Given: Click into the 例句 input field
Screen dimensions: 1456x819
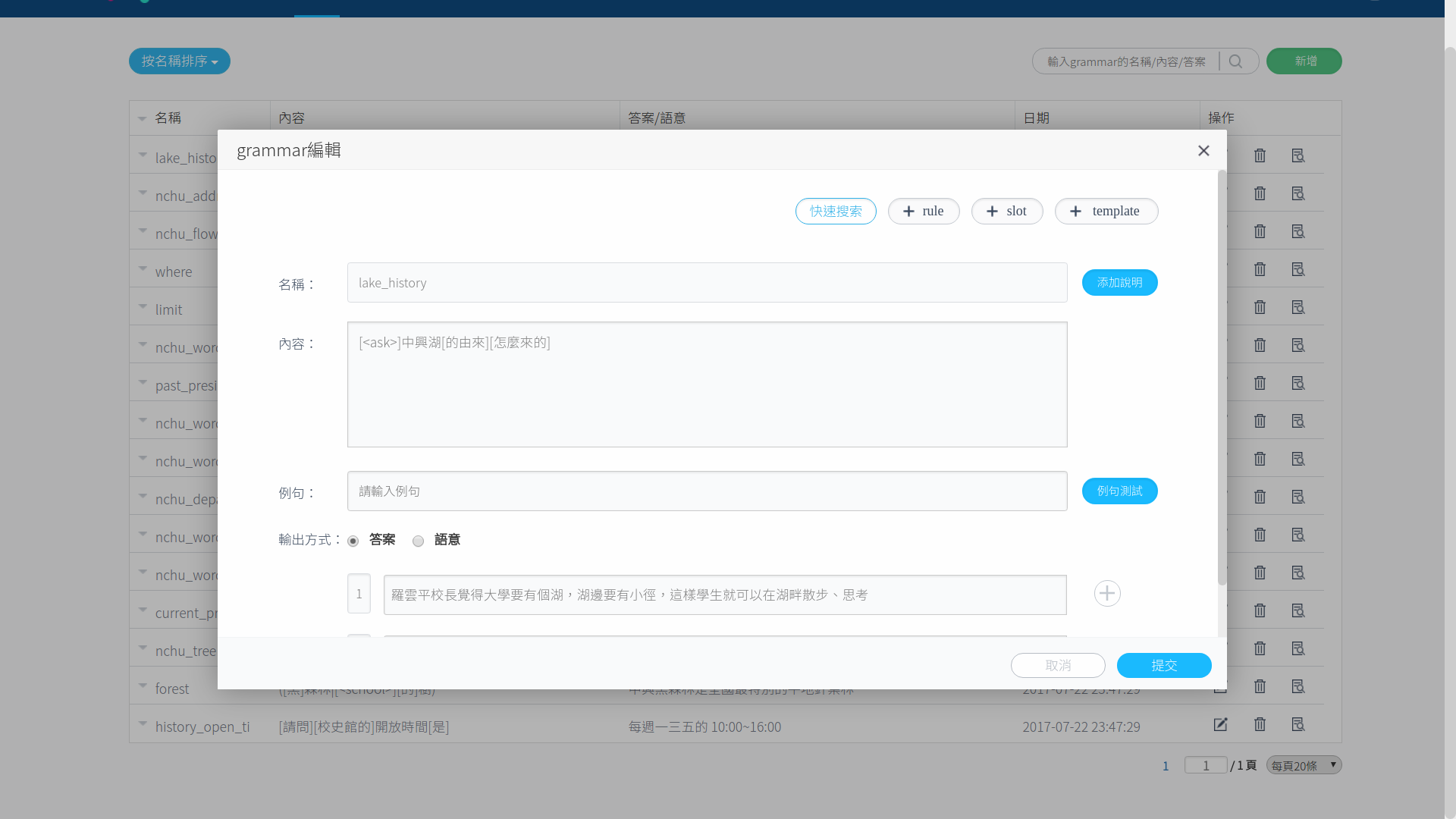Looking at the screenshot, I should pos(707,491).
